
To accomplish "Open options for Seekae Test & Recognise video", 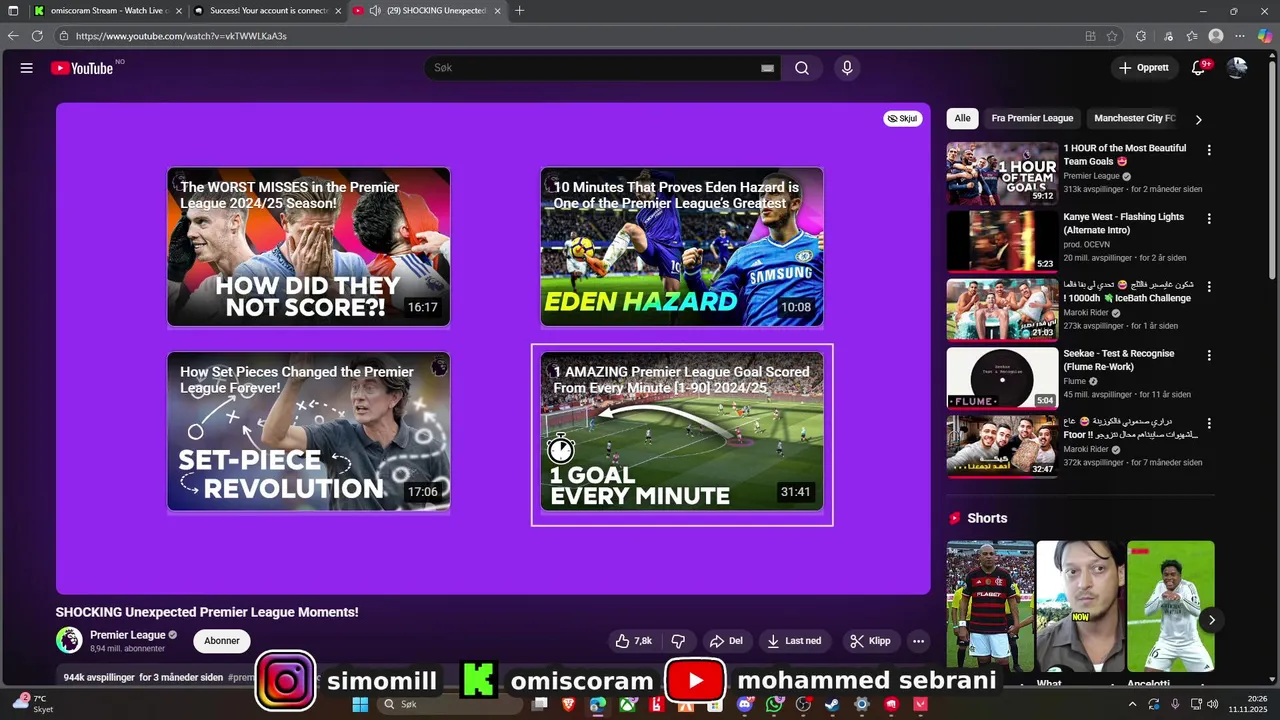I will 1209,355.
